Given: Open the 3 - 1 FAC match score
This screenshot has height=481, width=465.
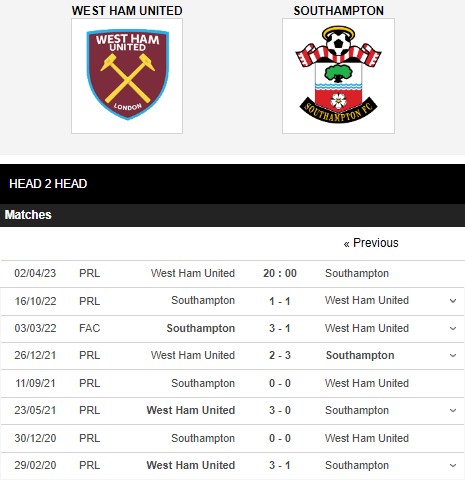Looking at the screenshot, I should (280, 328).
